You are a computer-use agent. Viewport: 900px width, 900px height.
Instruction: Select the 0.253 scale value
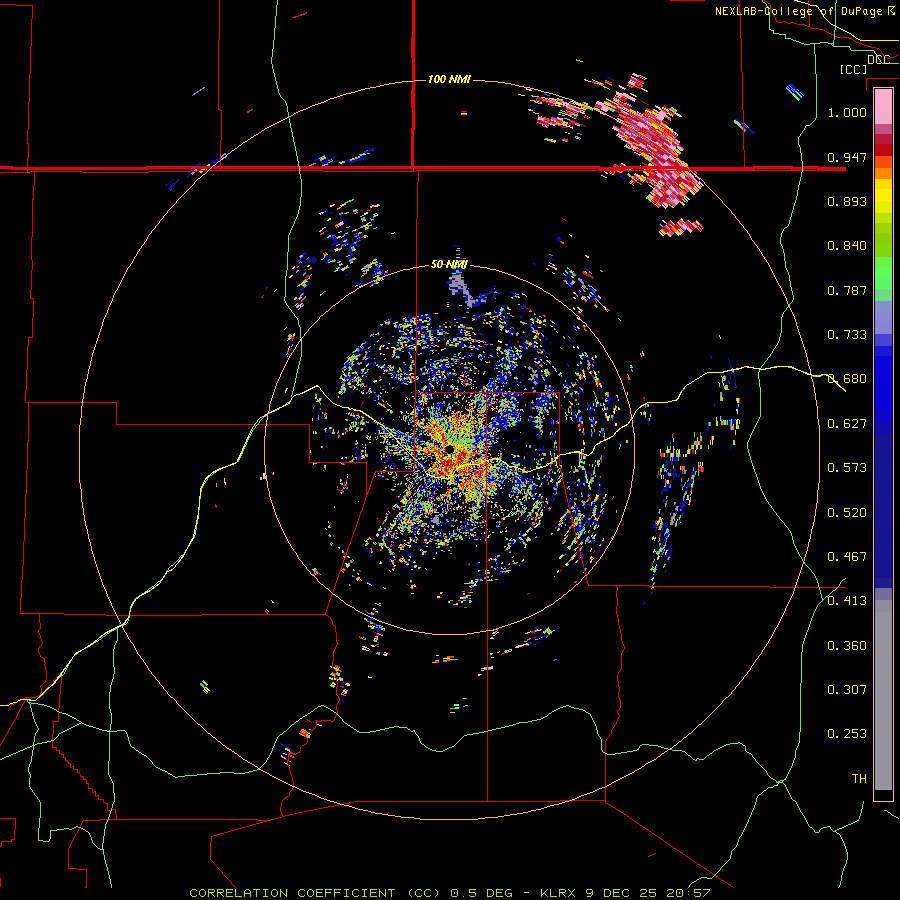[847, 734]
